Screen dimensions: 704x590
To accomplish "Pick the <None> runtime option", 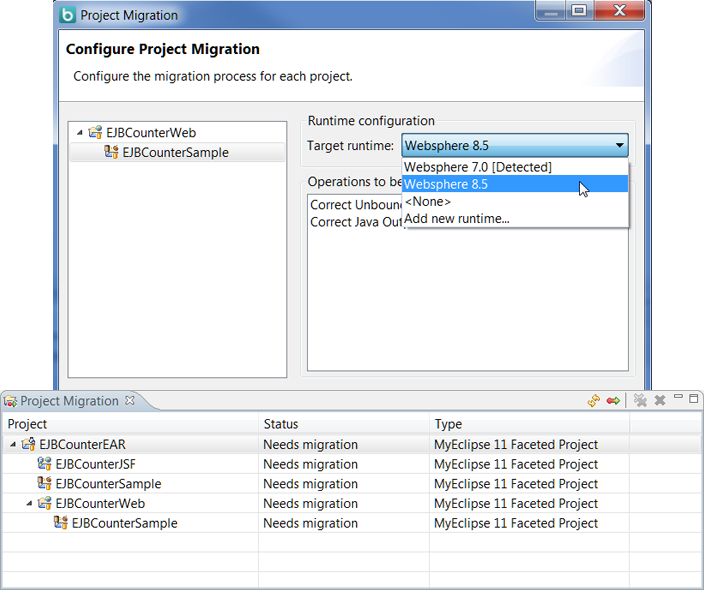I will (x=428, y=201).
